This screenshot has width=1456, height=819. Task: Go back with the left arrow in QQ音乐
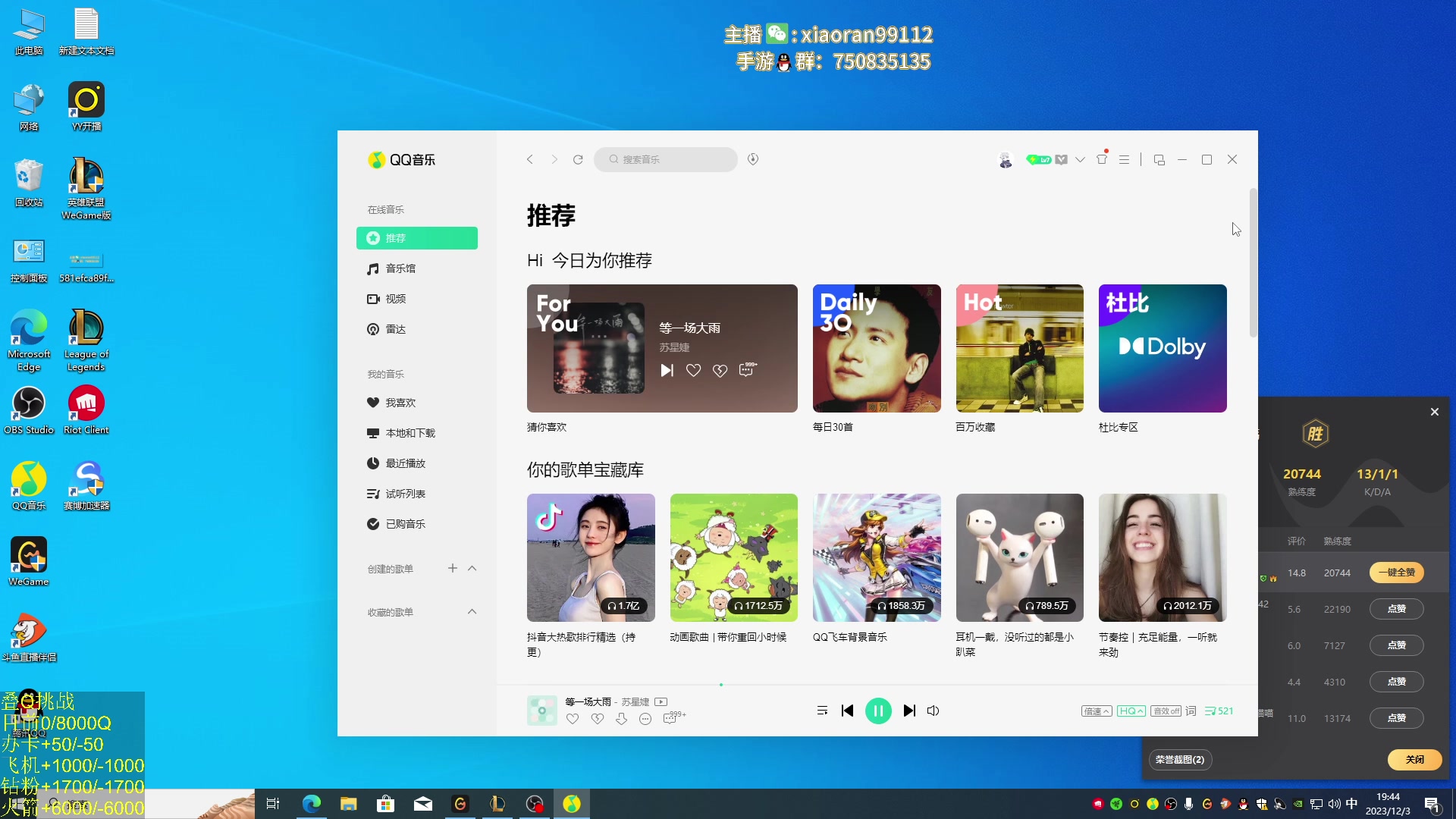coord(530,159)
